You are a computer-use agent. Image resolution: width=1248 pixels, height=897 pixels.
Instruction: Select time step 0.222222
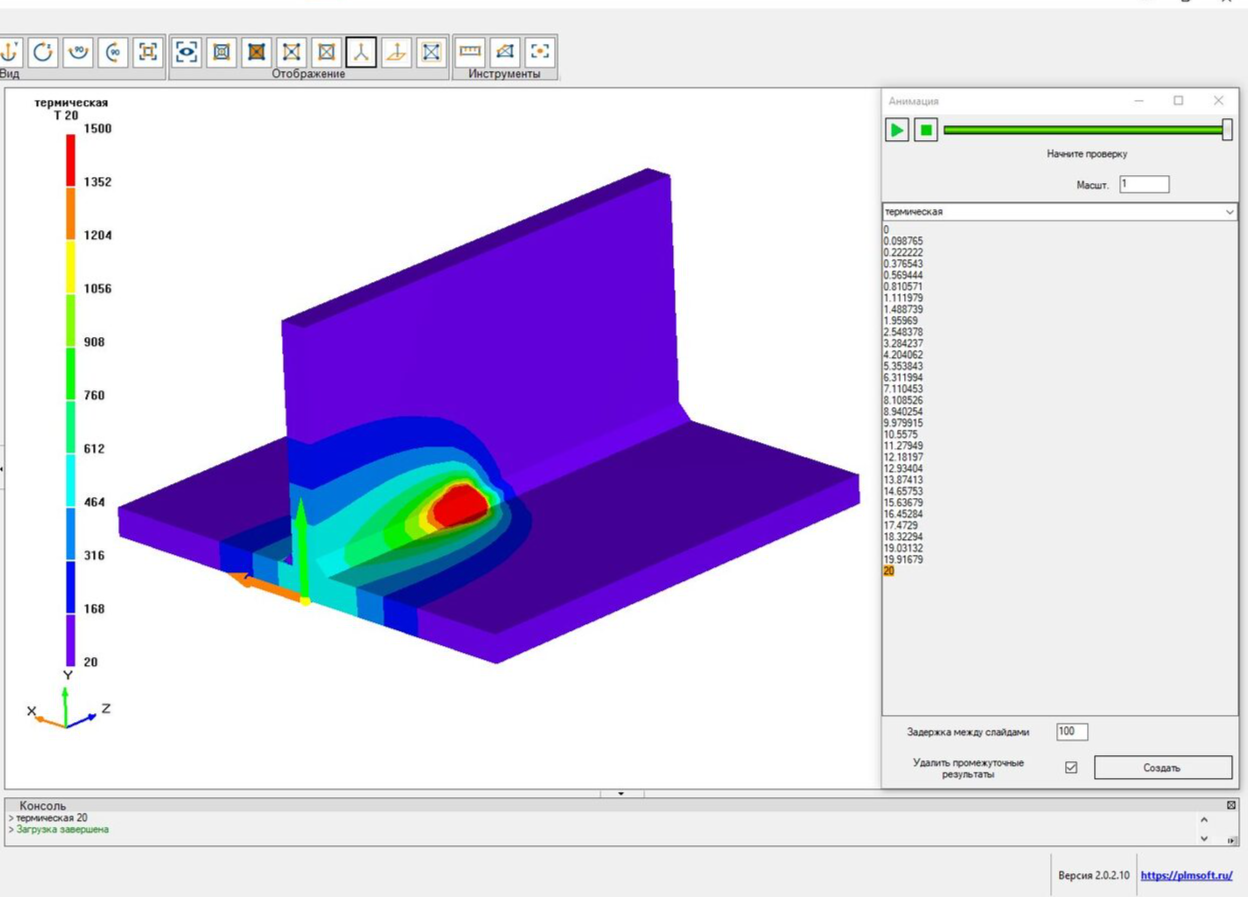click(x=903, y=253)
